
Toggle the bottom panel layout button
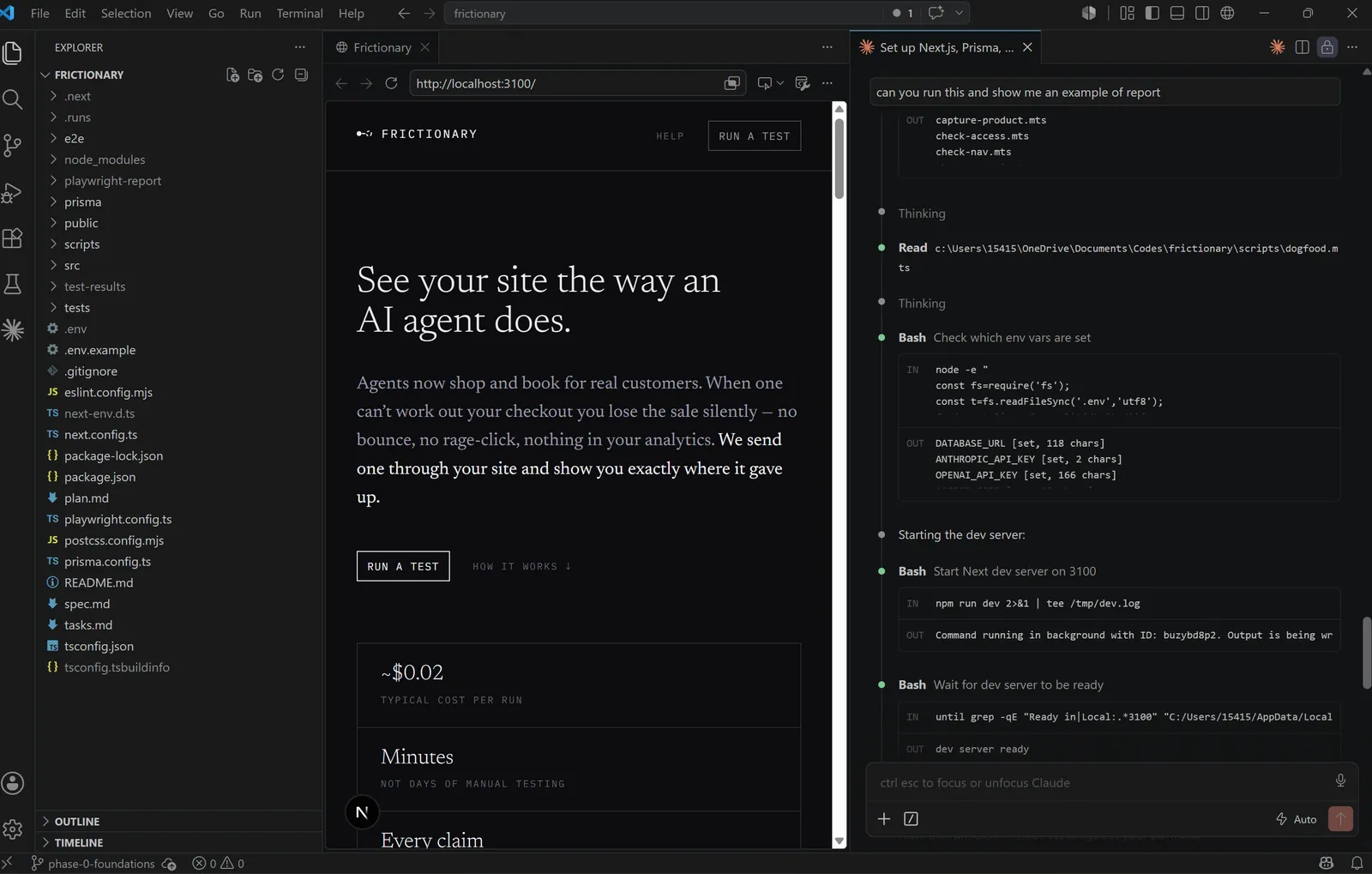point(1177,13)
